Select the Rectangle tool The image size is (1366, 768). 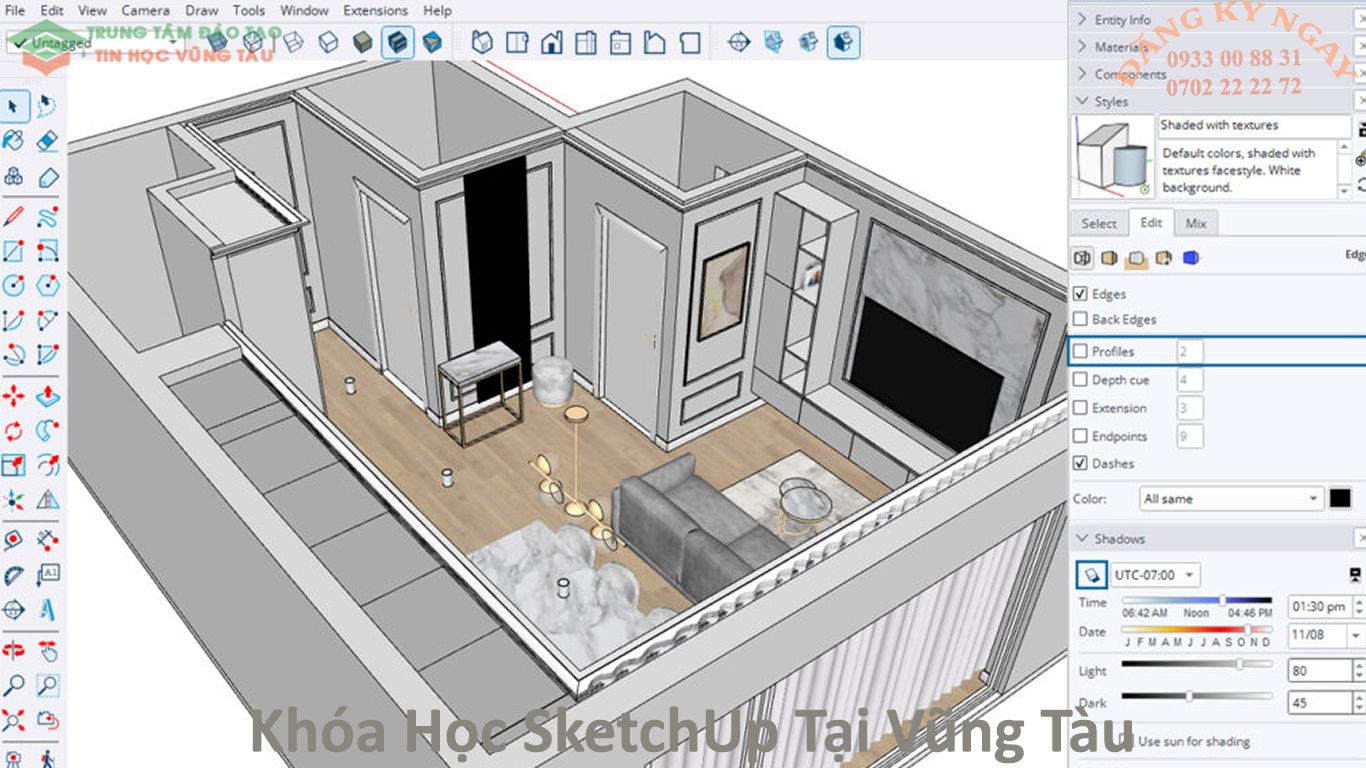(x=13, y=250)
